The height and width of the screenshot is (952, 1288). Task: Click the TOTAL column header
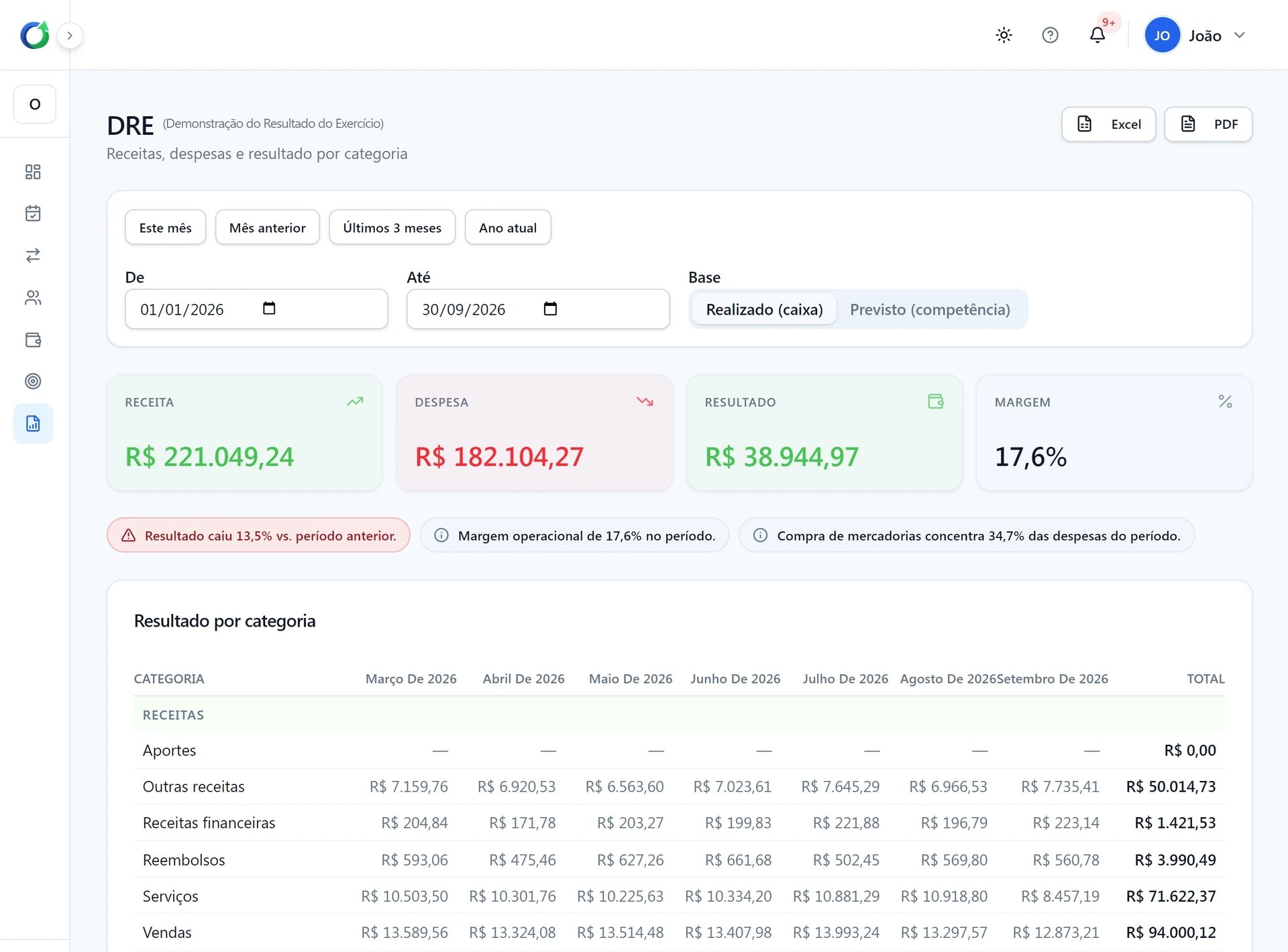tap(1205, 678)
